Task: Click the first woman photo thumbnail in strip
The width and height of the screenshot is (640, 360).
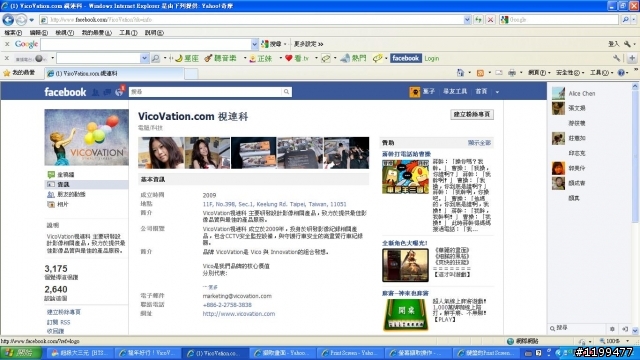Action: 161,153
